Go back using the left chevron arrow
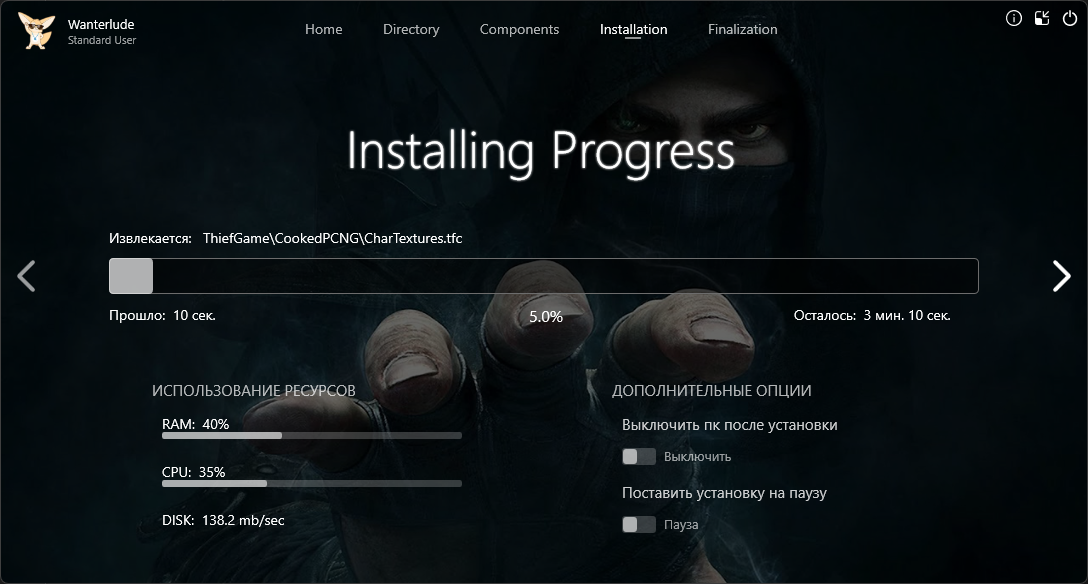The image size is (1088, 584). (x=27, y=276)
